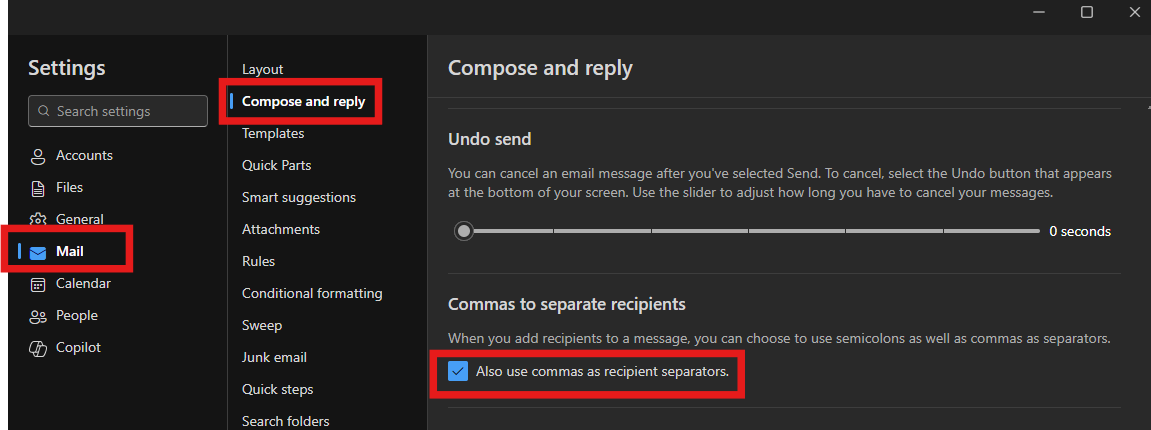Image resolution: width=1151 pixels, height=430 pixels.
Task: Focus the Search settings input field
Action: tap(117, 112)
